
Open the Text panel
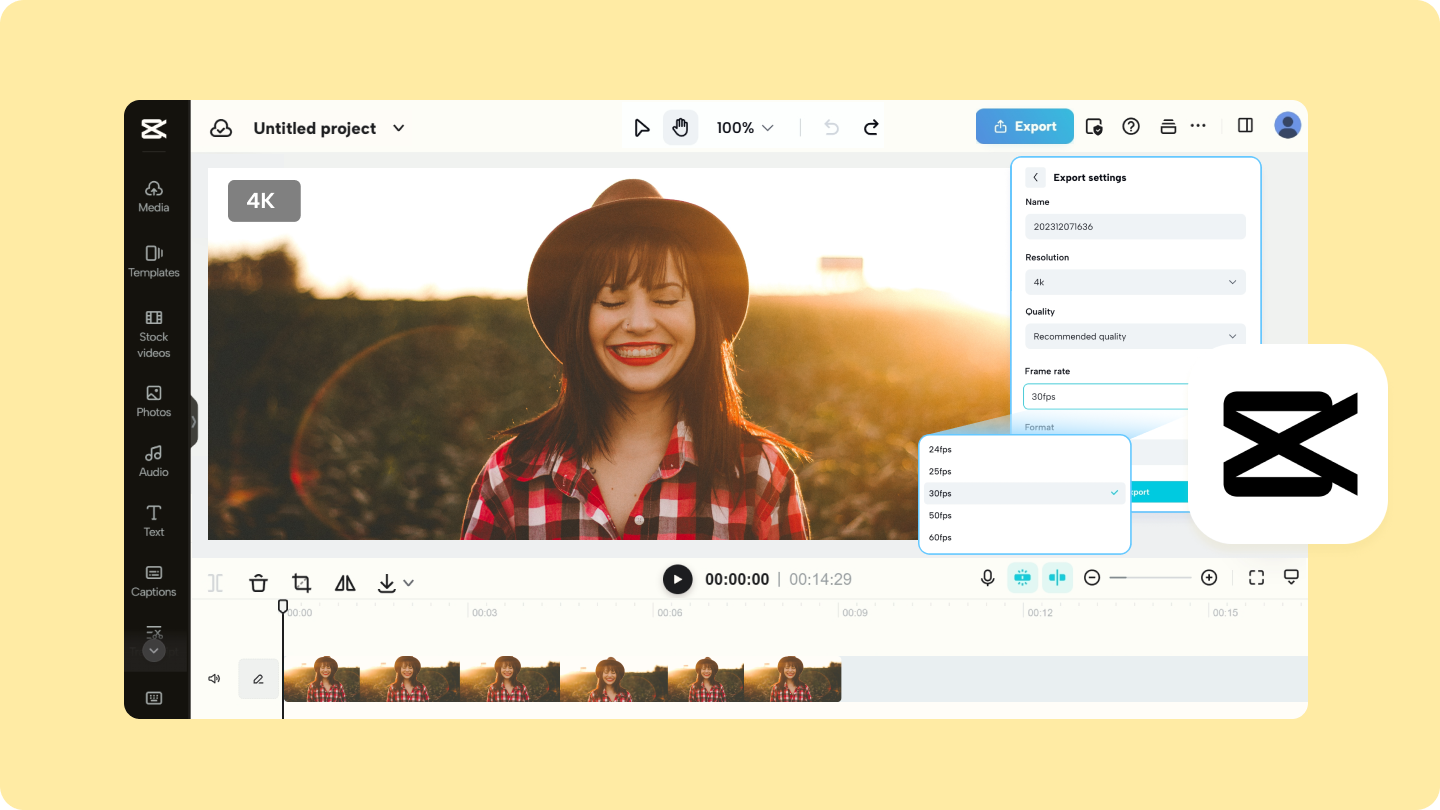[154, 521]
